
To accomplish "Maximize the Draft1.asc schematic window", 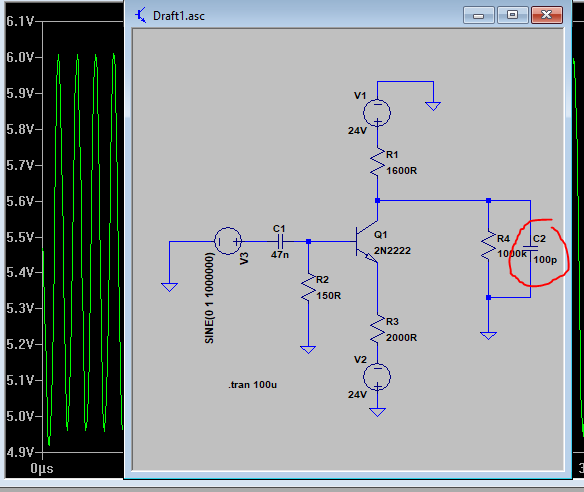I will (x=512, y=15).
